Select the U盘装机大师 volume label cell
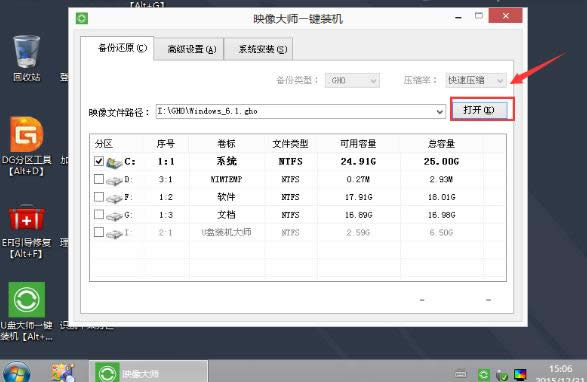The width and height of the screenshot is (587, 382). point(226,233)
